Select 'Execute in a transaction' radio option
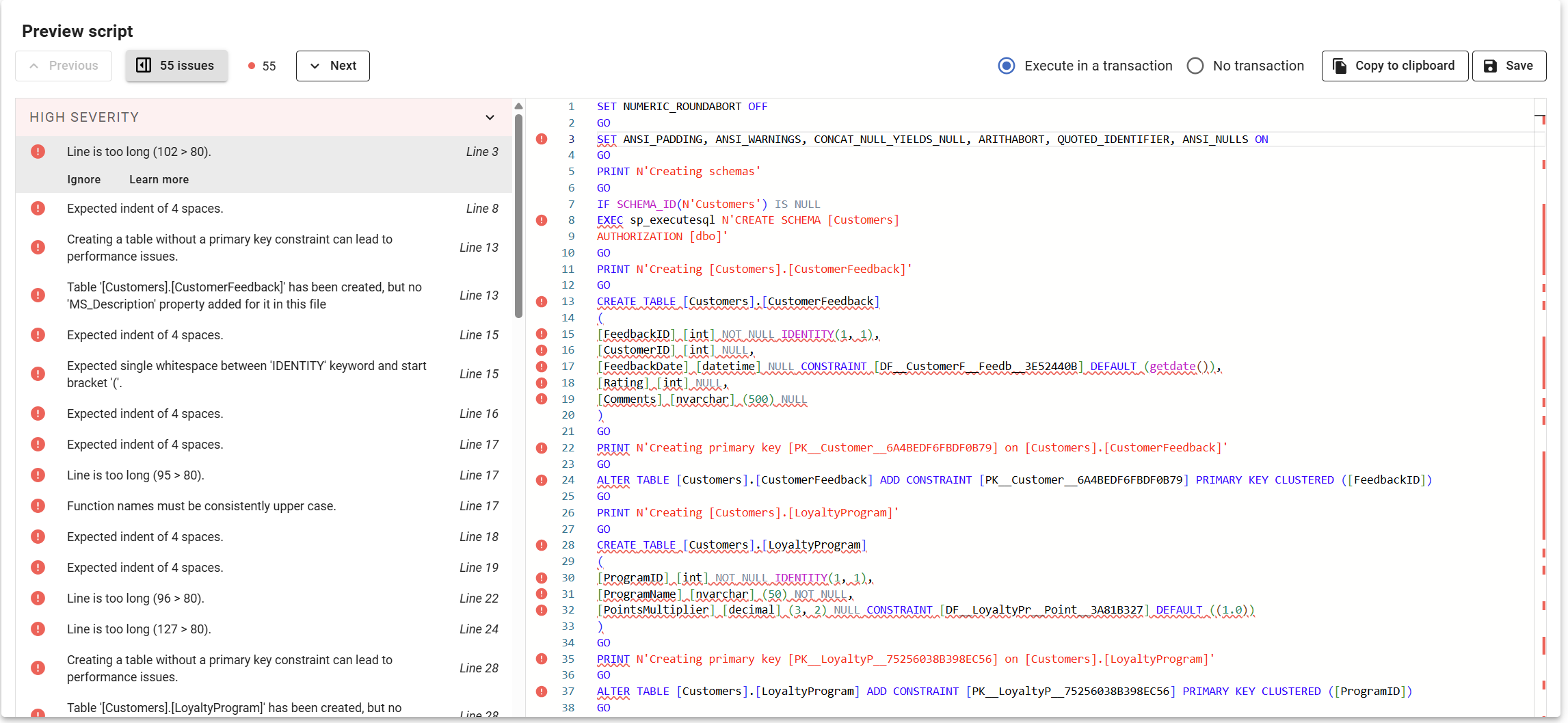The height and width of the screenshot is (723, 1568). (1006, 66)
